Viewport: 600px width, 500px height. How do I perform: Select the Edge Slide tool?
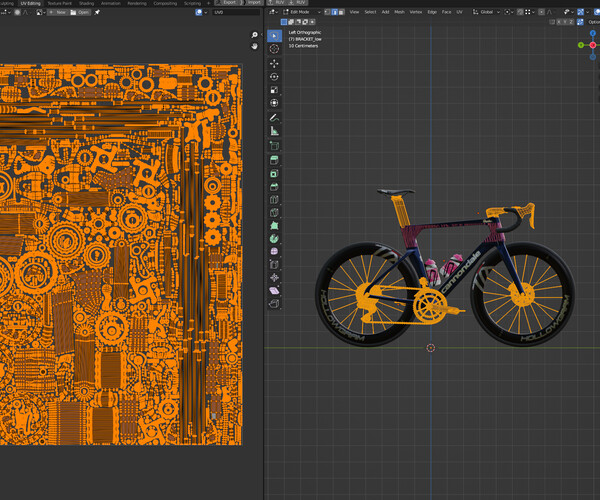[x=274, y=264]
